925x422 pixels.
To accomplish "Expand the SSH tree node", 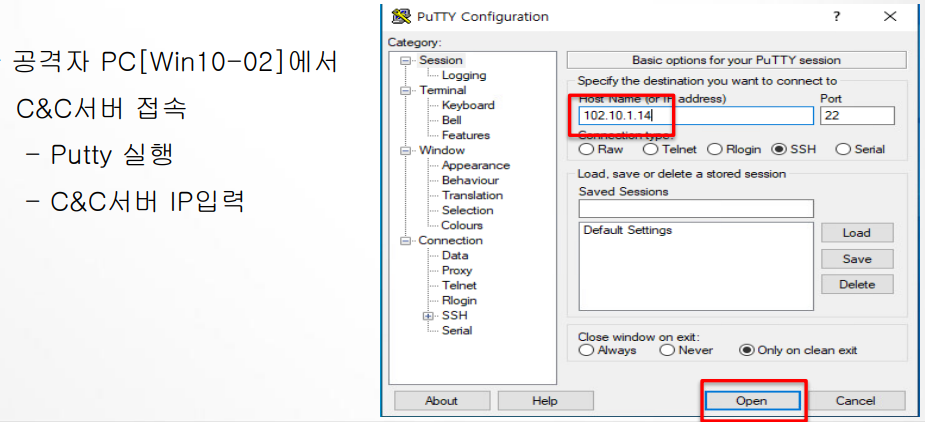I will click(x=428, y=316).
